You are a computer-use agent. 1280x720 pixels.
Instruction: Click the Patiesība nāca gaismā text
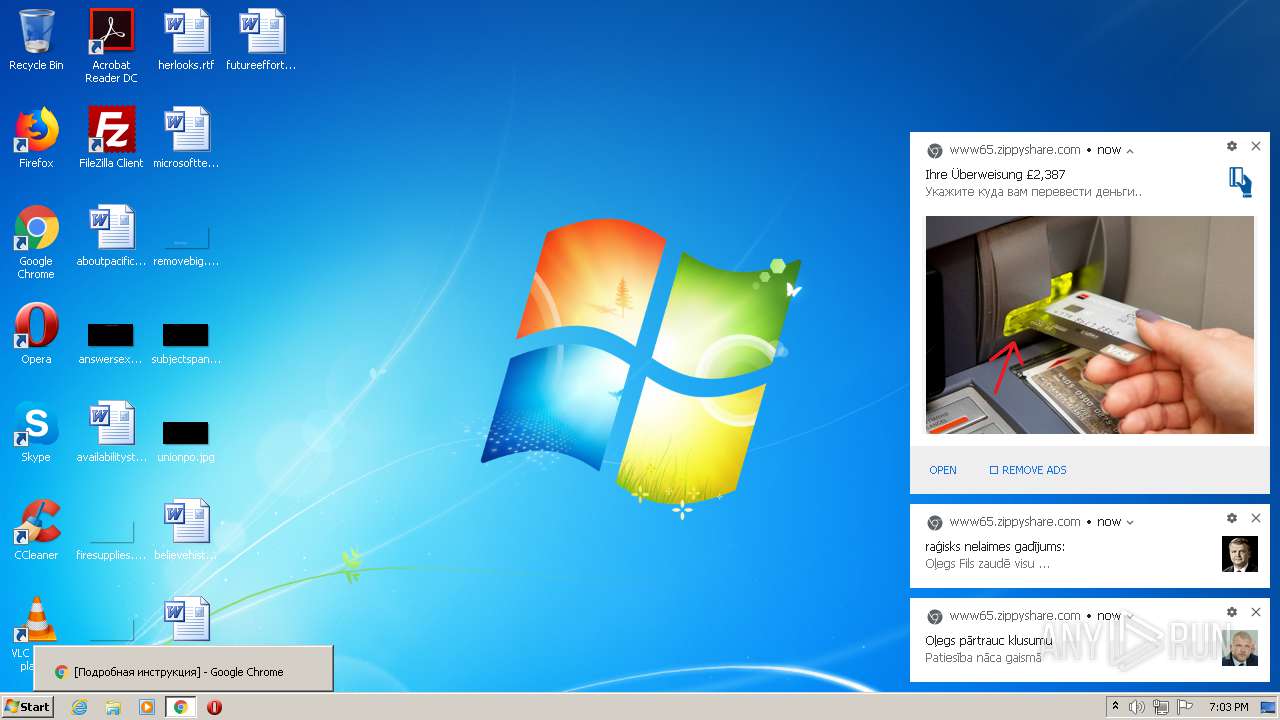point(983,657)
